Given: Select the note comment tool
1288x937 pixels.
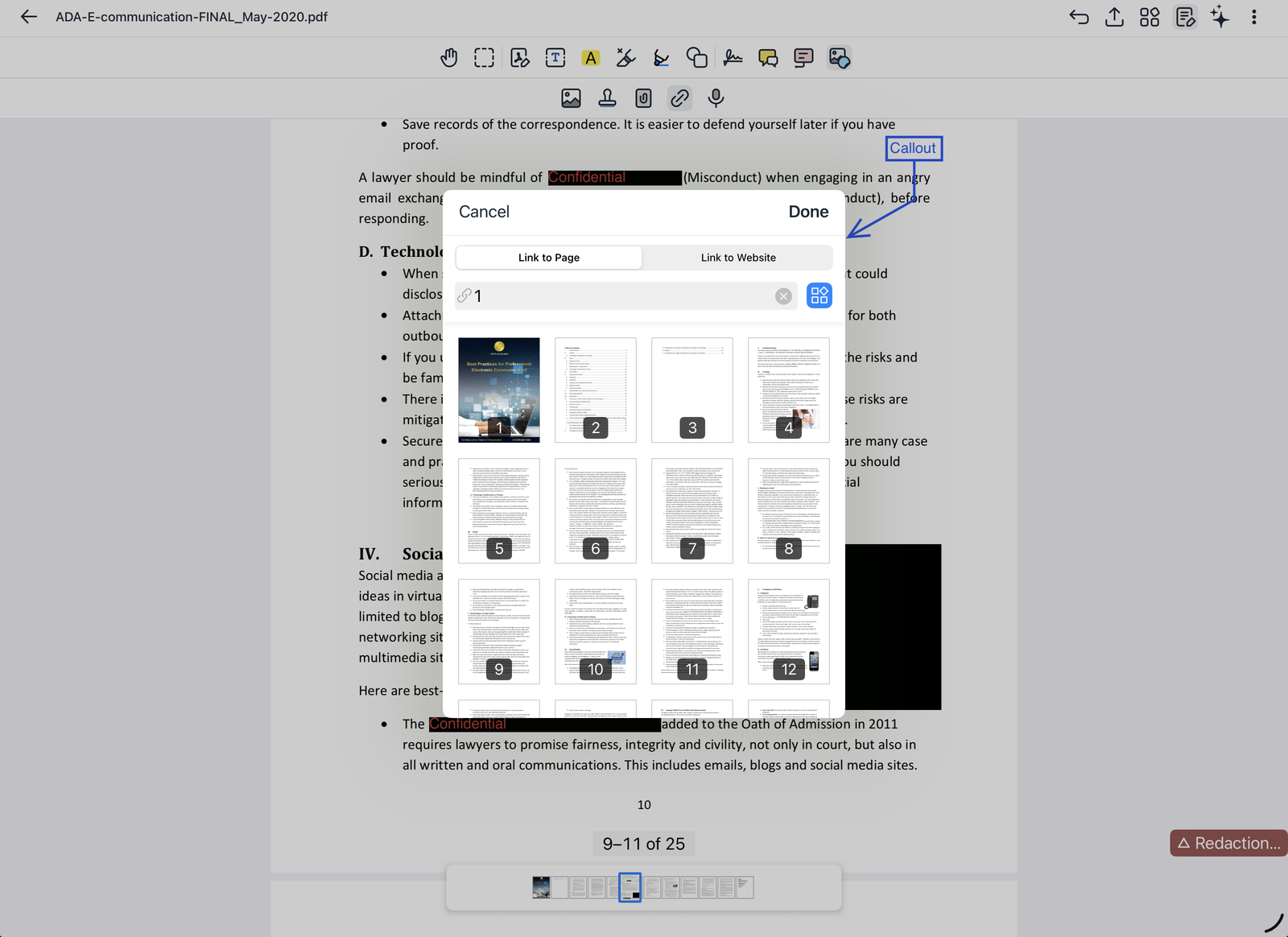Looking at the screenshot, I should click(803, 58).
